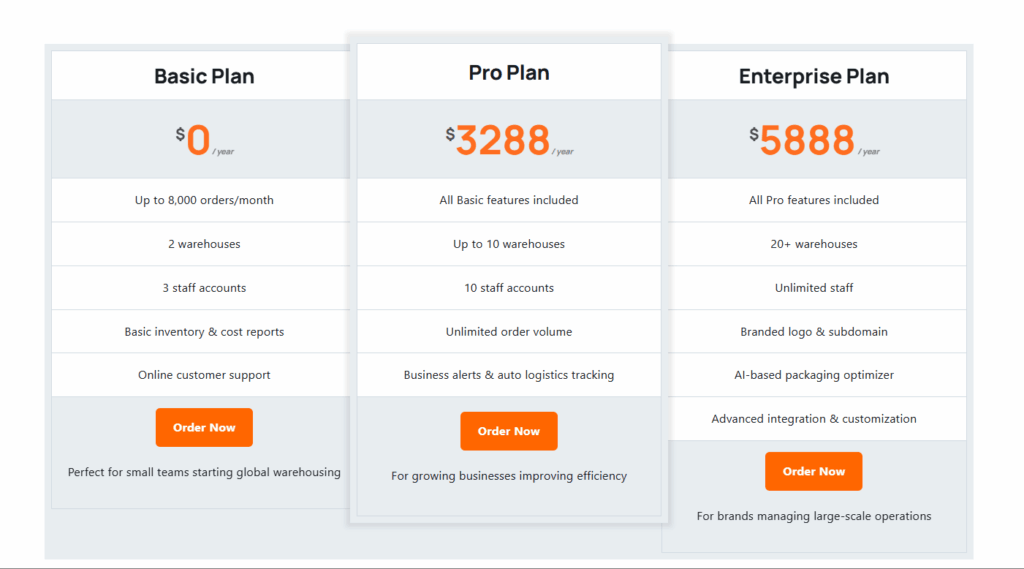Order the Enterprise Plan now
This screenshot has height=569, width=1024.
coord(813,472)
